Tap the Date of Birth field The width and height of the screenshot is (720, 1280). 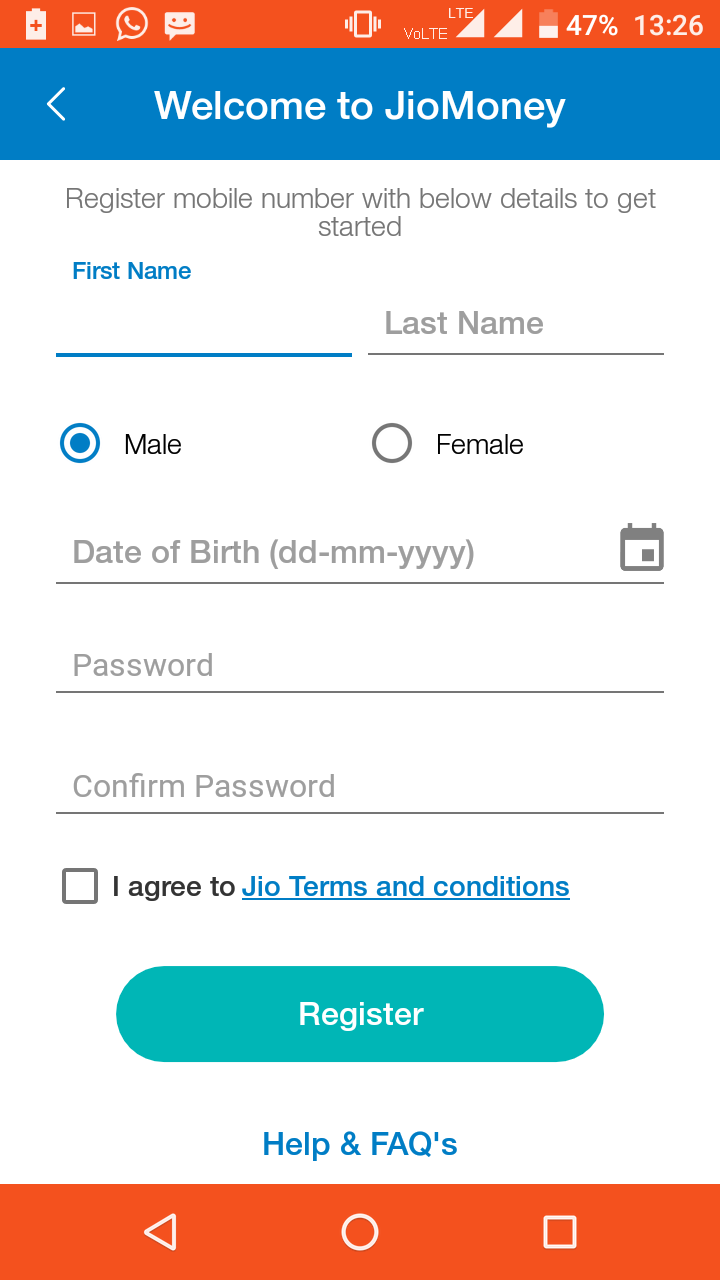(x=300, y=551)
